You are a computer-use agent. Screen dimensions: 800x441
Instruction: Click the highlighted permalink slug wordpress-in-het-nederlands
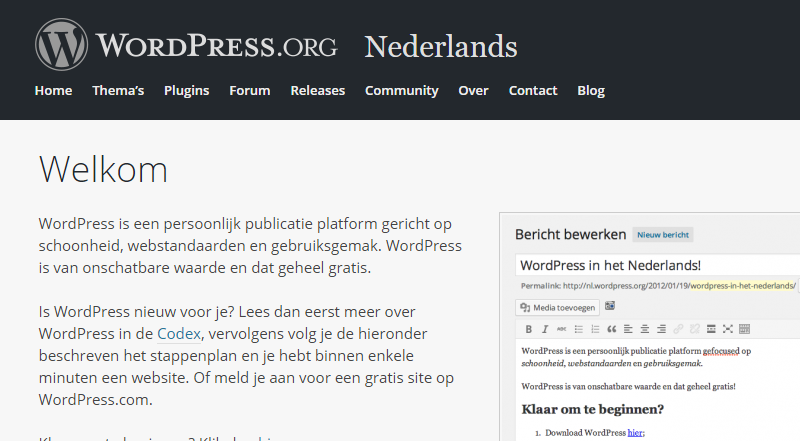tap(743, 286)
